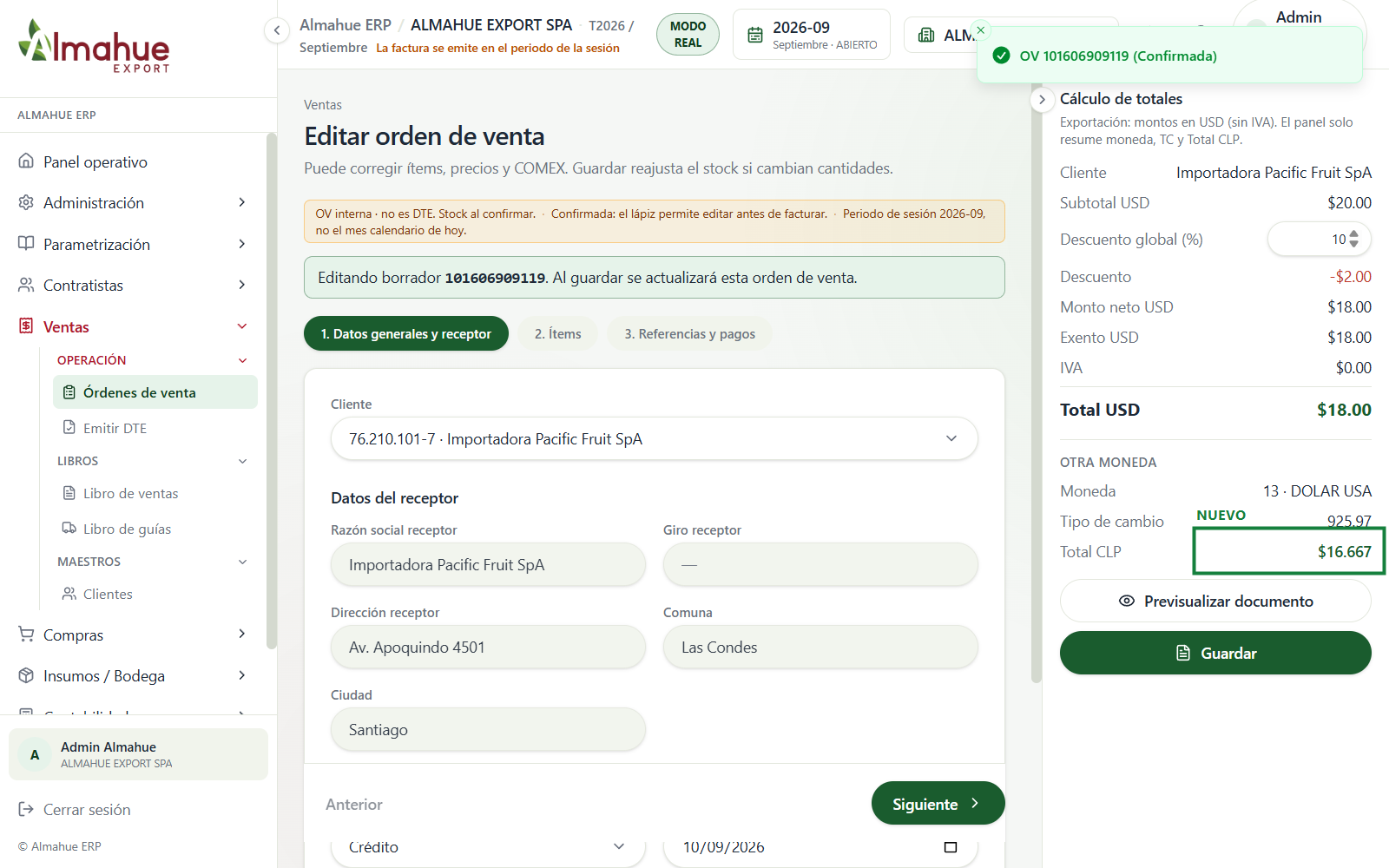Click the Panel operativo home icon
The image size is (1389, 868).
[26, 161]
